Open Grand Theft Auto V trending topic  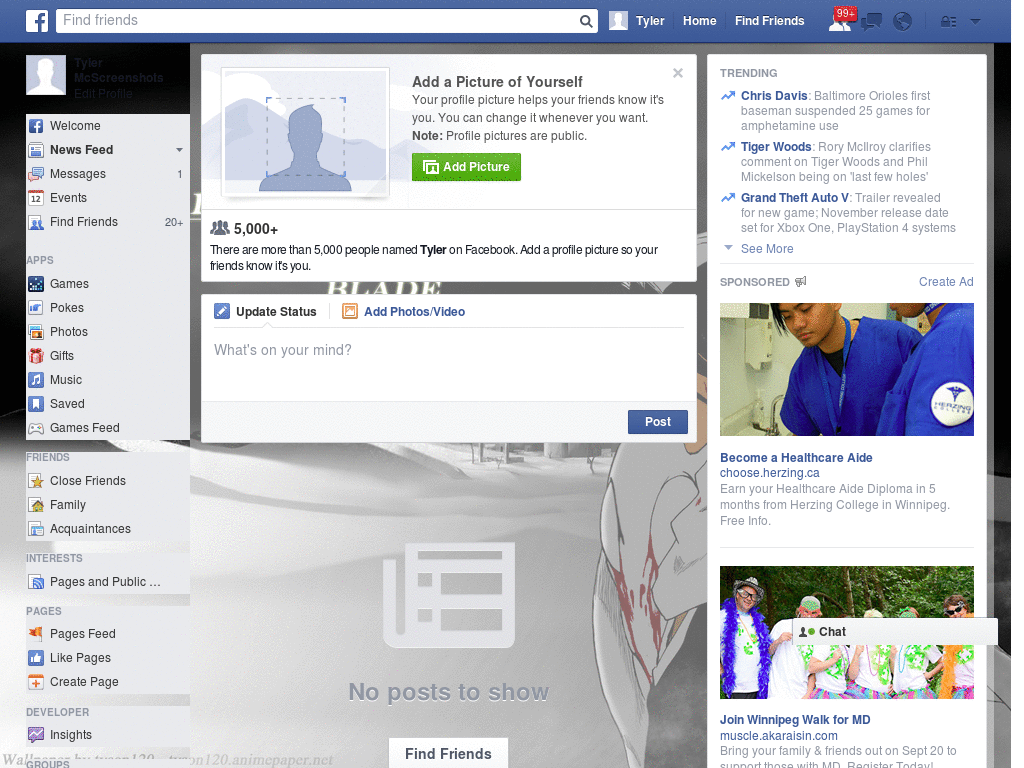(795, 198)
